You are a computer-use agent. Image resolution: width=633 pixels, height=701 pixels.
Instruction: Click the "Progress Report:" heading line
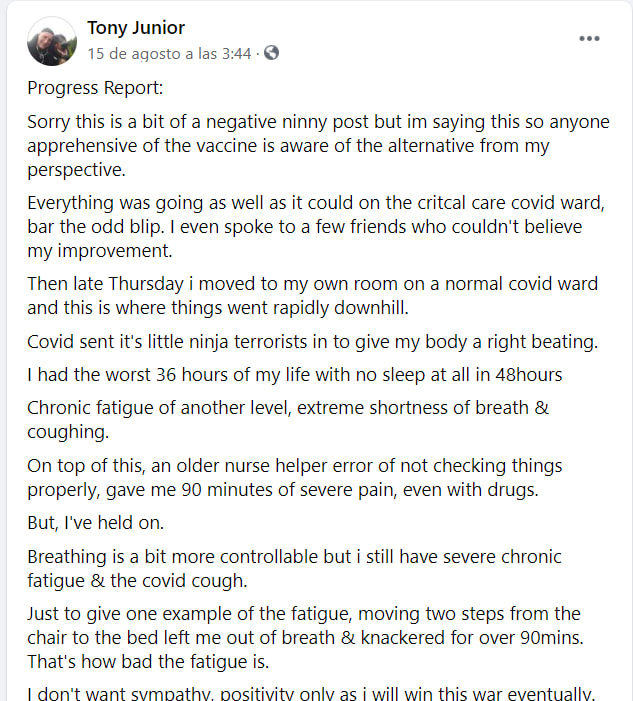(x=92, y=88)
